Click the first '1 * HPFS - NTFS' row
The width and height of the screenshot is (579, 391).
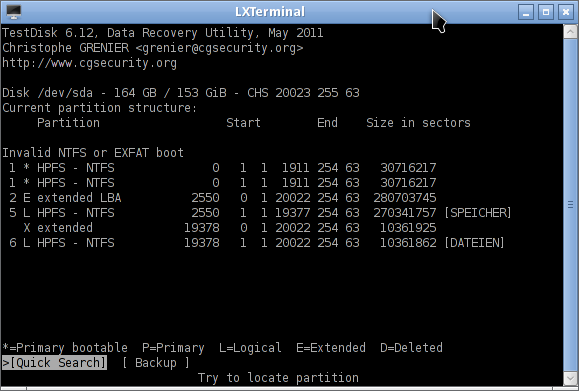pos(223,168)
